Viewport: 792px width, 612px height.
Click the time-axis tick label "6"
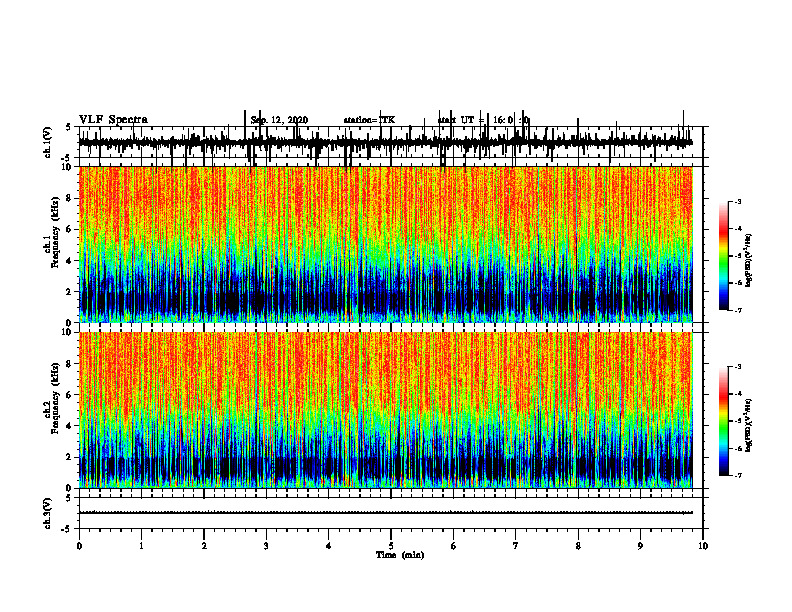pyautogui.click(x=454, y=546)
